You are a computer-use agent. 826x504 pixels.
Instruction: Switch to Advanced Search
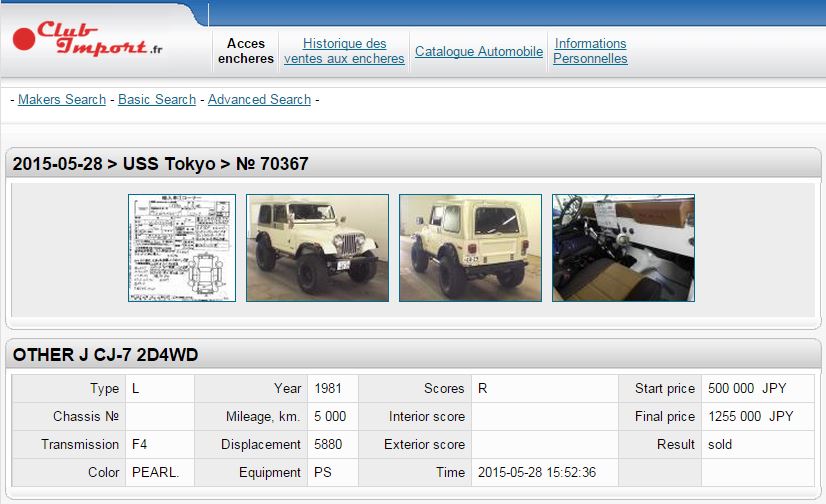[259, 99]
